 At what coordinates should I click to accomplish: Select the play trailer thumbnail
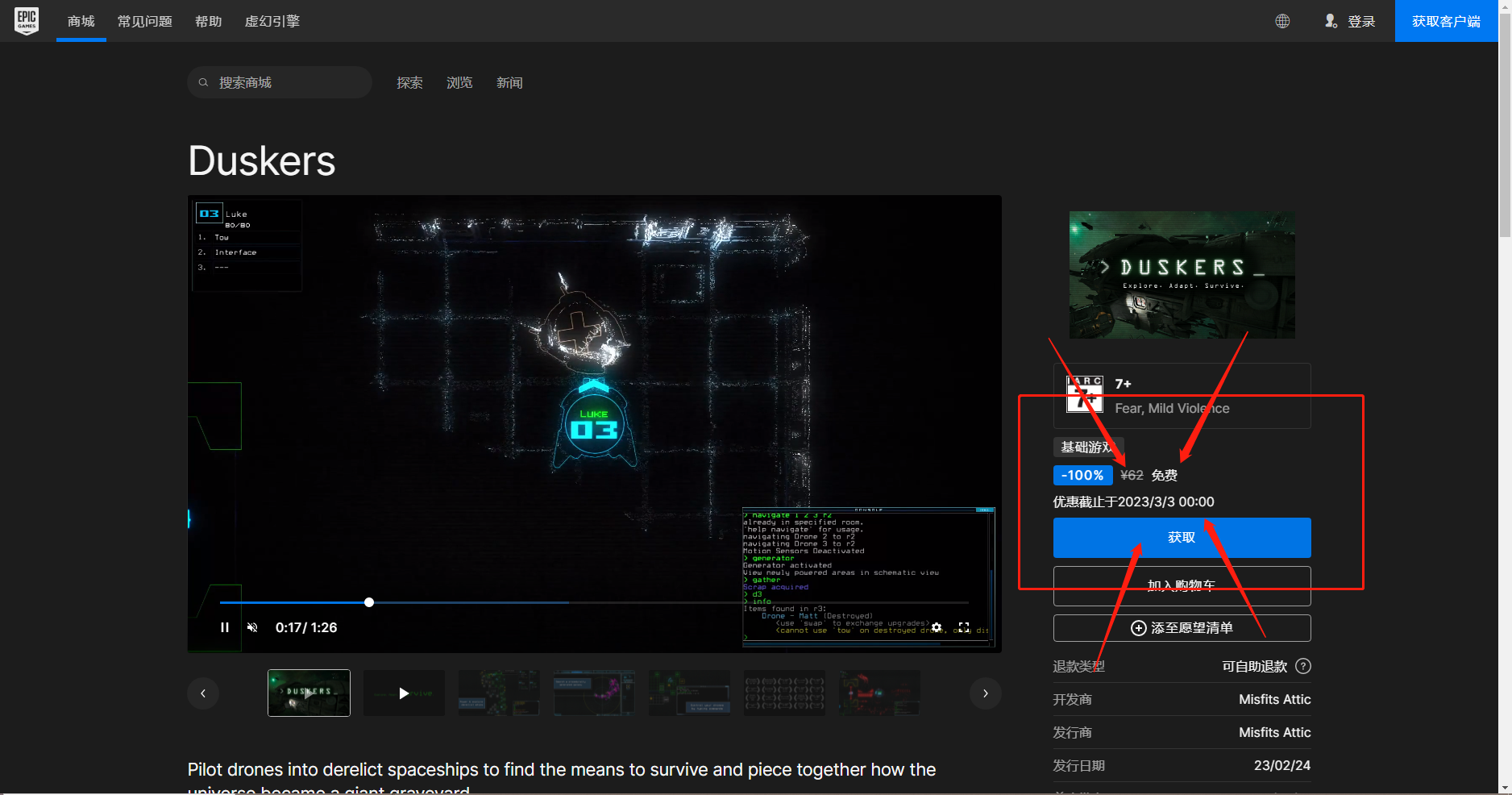pyautogui.click(x=403, y=693)
